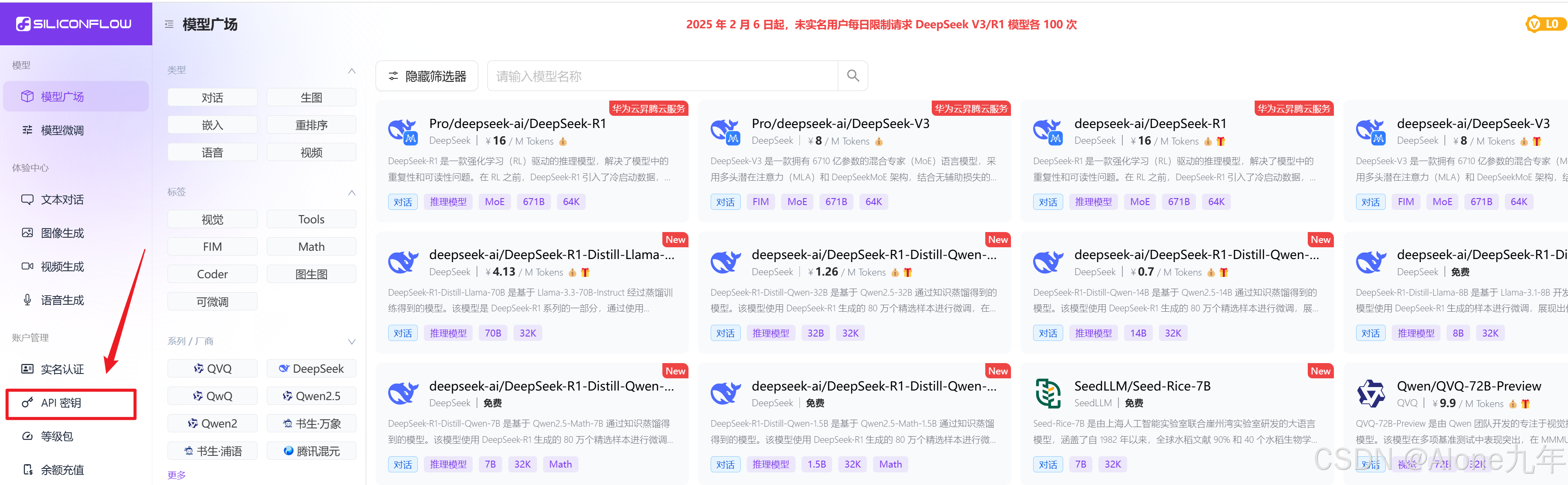Viewport: 1568px width, 485px height.
Task: Expand the 系列 / 厂商 section chevron
Action: (351, 341)
